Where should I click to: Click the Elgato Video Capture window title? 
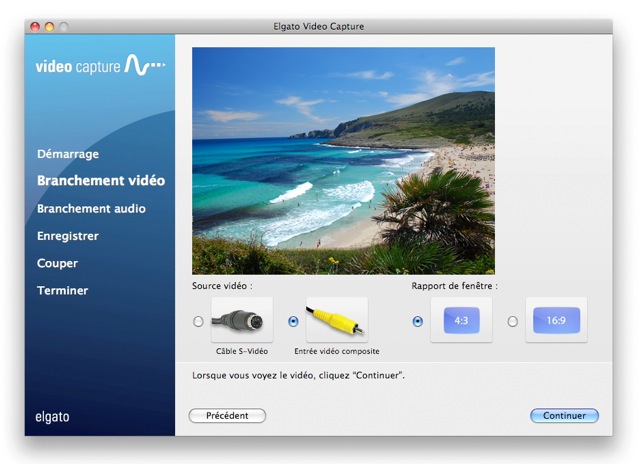tap(319, 27)
